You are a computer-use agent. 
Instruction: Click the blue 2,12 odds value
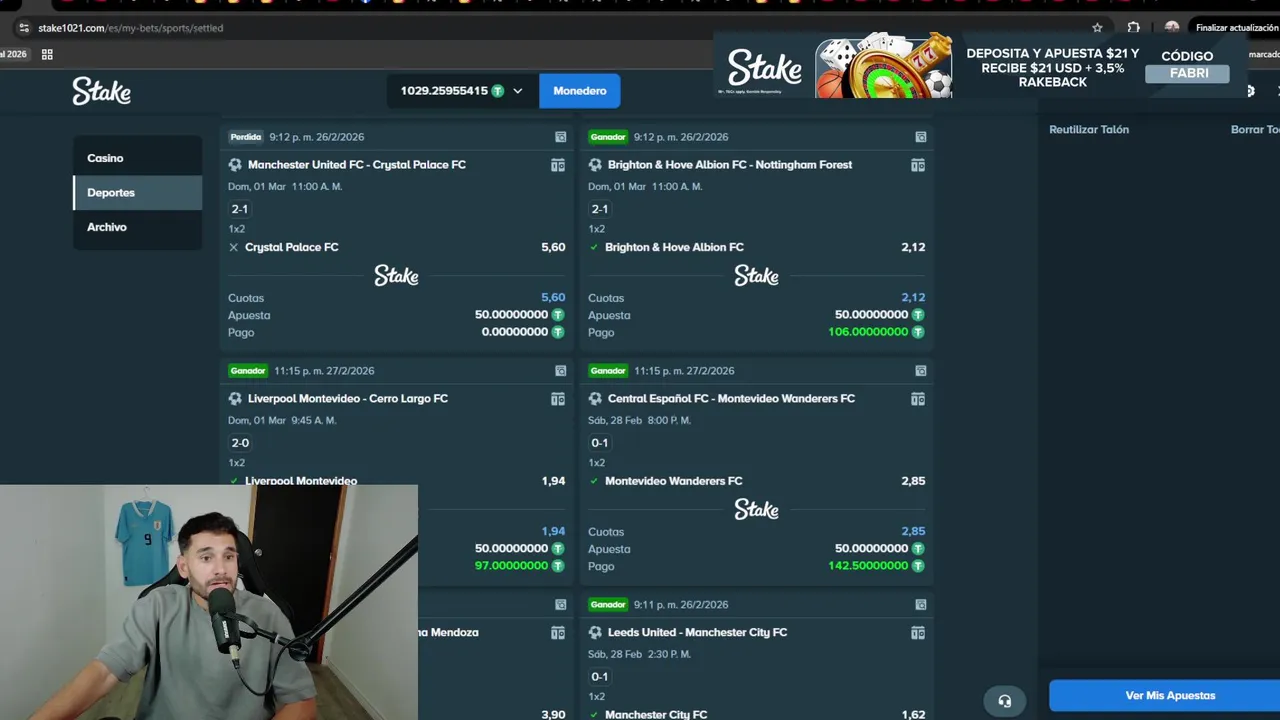point(913,298)
